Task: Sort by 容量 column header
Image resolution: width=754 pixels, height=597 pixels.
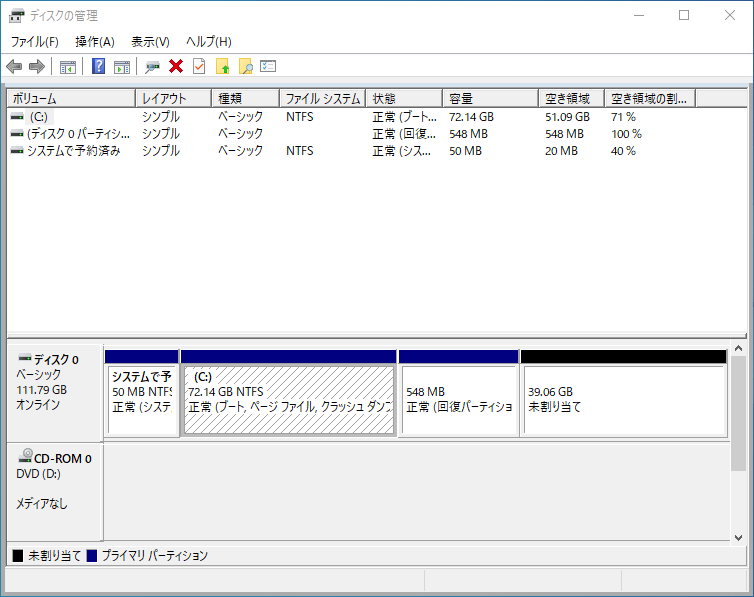Action: pos(490,99)
